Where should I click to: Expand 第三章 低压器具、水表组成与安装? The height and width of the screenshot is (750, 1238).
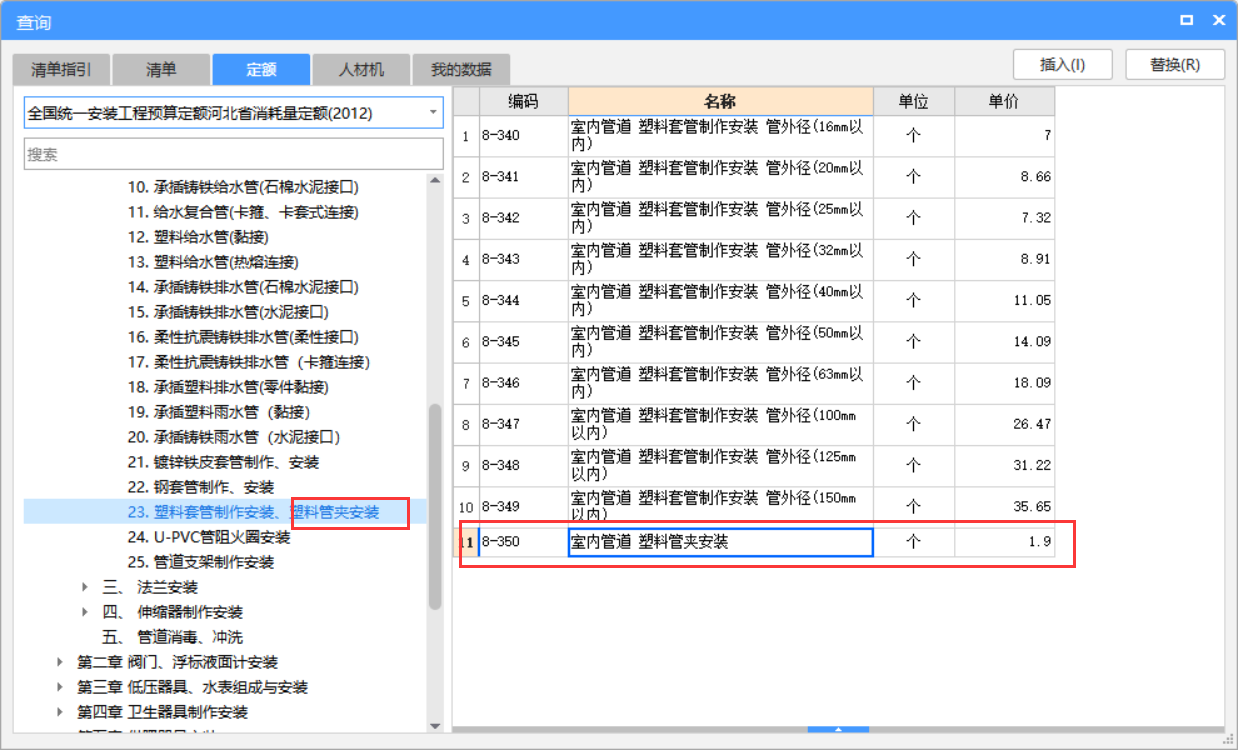coord(61,687)
